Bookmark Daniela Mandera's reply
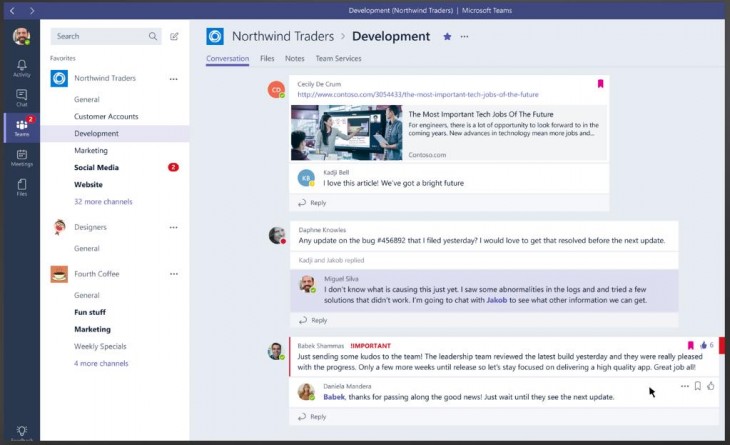This screenshot has height=445, width=730. [697, 386]
